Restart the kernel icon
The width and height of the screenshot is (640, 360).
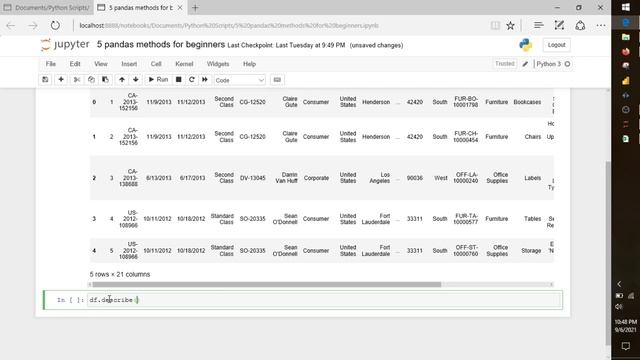point(192,80)
